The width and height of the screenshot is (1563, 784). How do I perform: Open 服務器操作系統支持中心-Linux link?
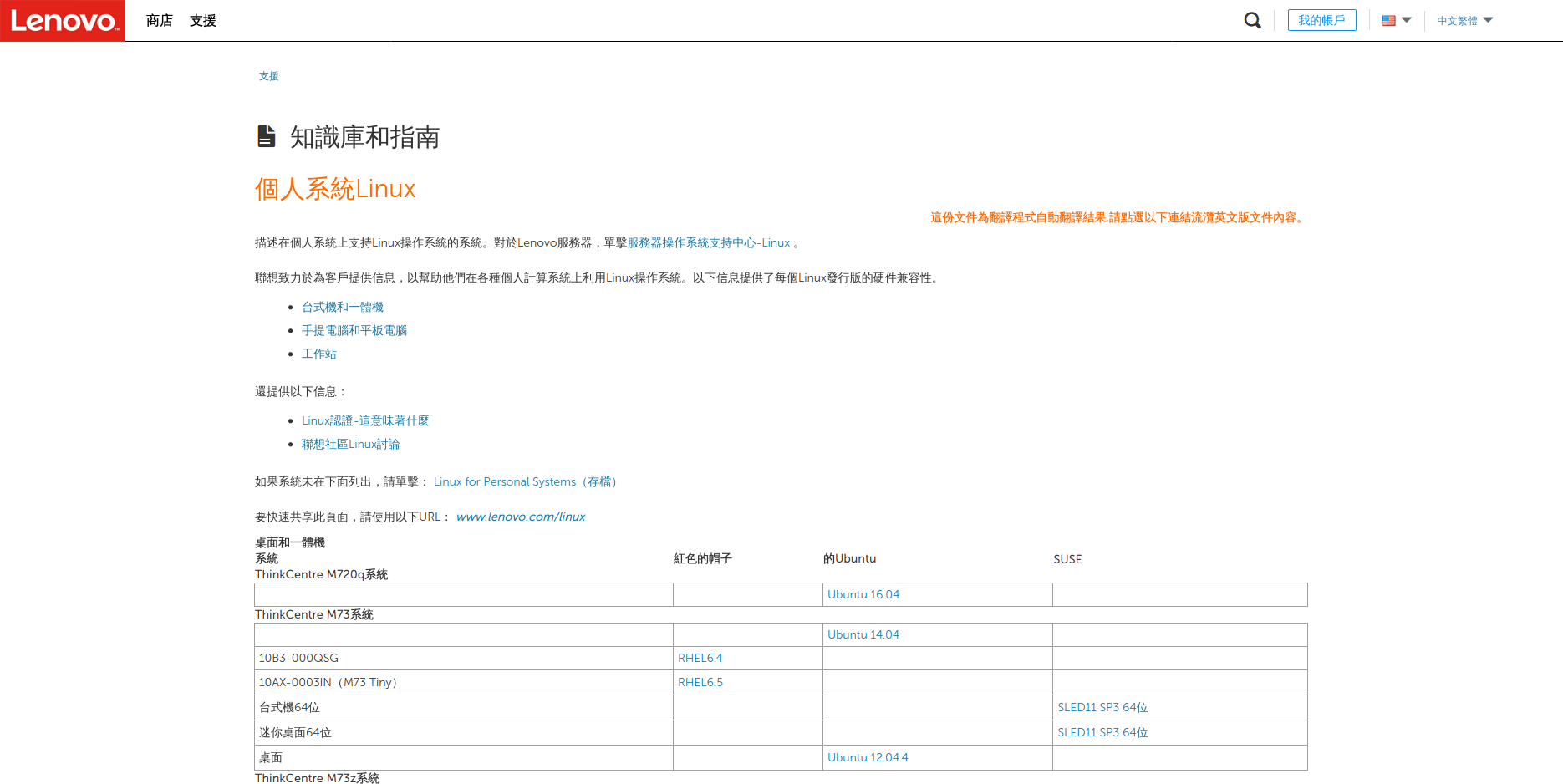[709, 242]
